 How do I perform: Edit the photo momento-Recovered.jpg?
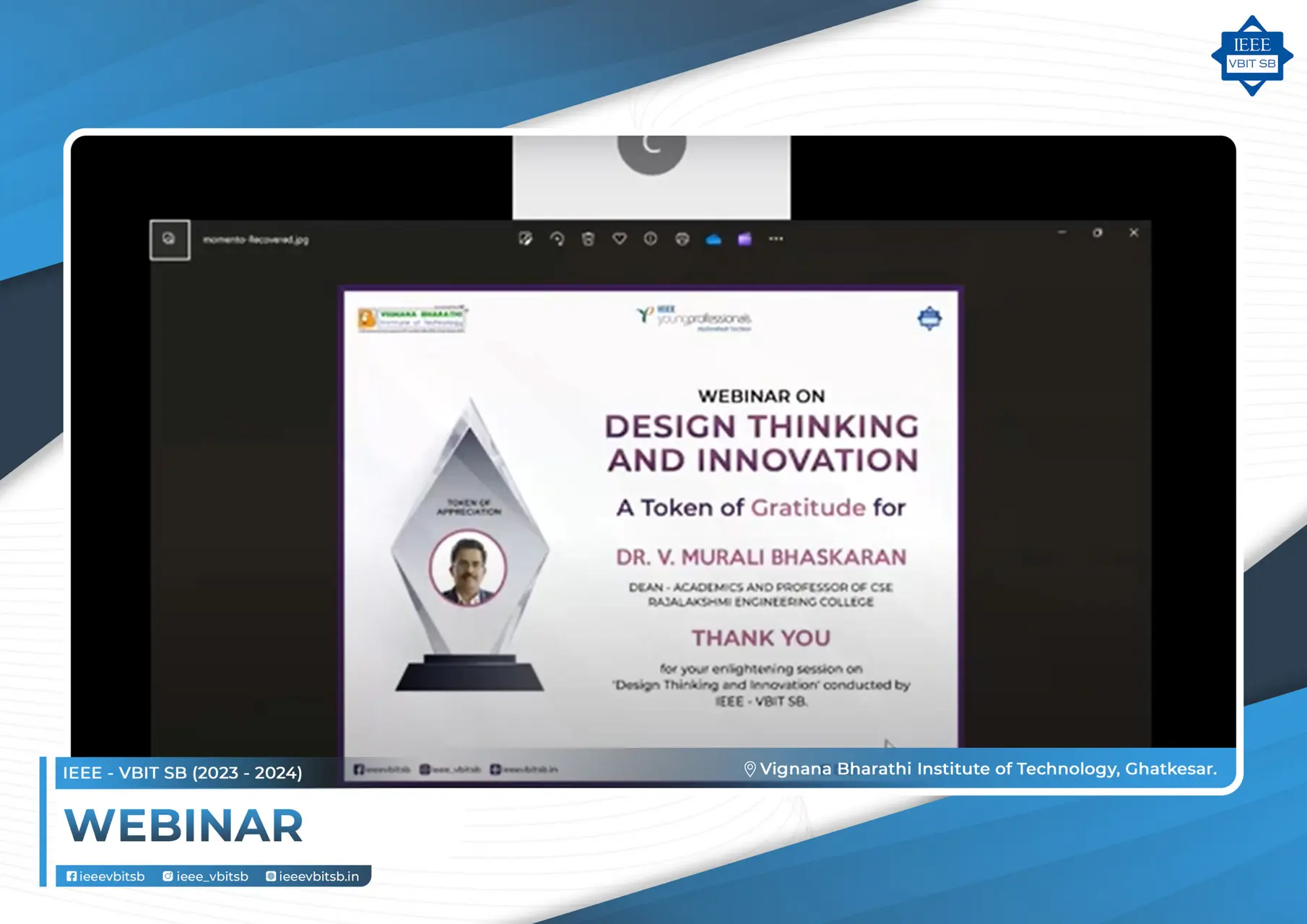click(526, 239)
